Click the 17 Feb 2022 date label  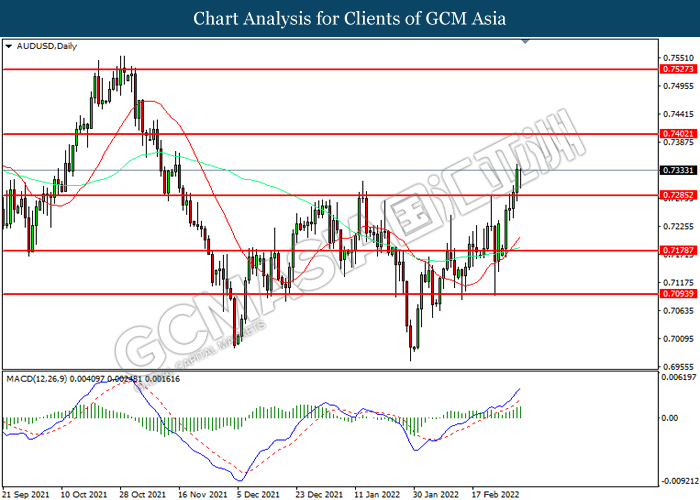click(496, 494)
